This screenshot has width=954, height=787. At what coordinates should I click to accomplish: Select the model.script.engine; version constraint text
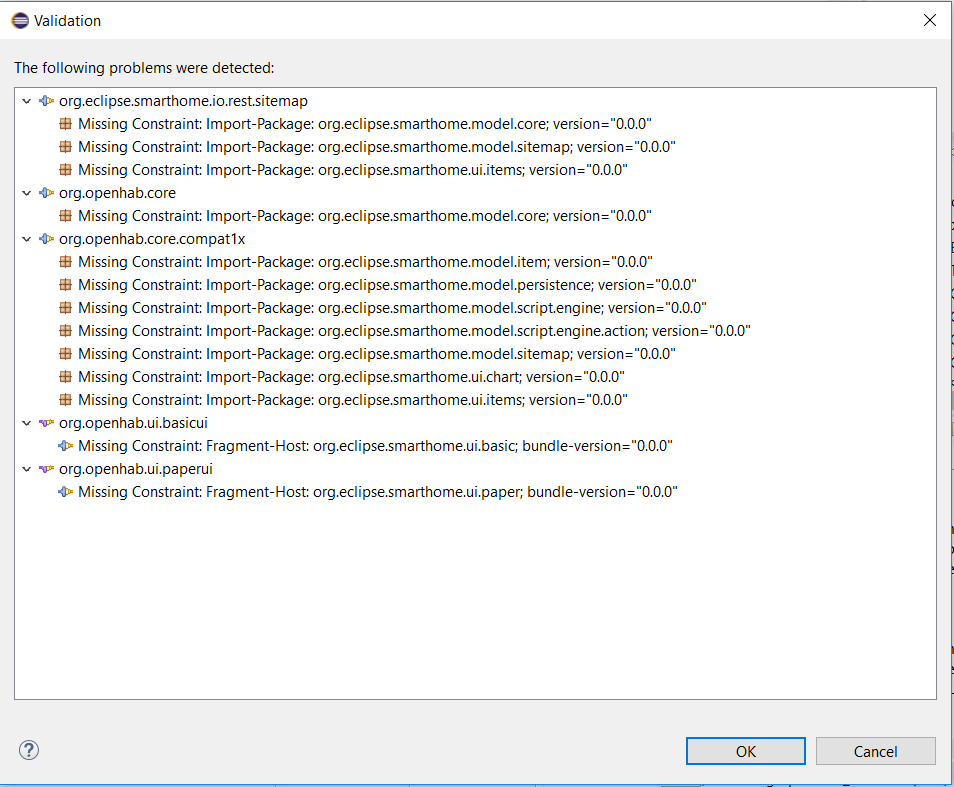tap(392, 308)
